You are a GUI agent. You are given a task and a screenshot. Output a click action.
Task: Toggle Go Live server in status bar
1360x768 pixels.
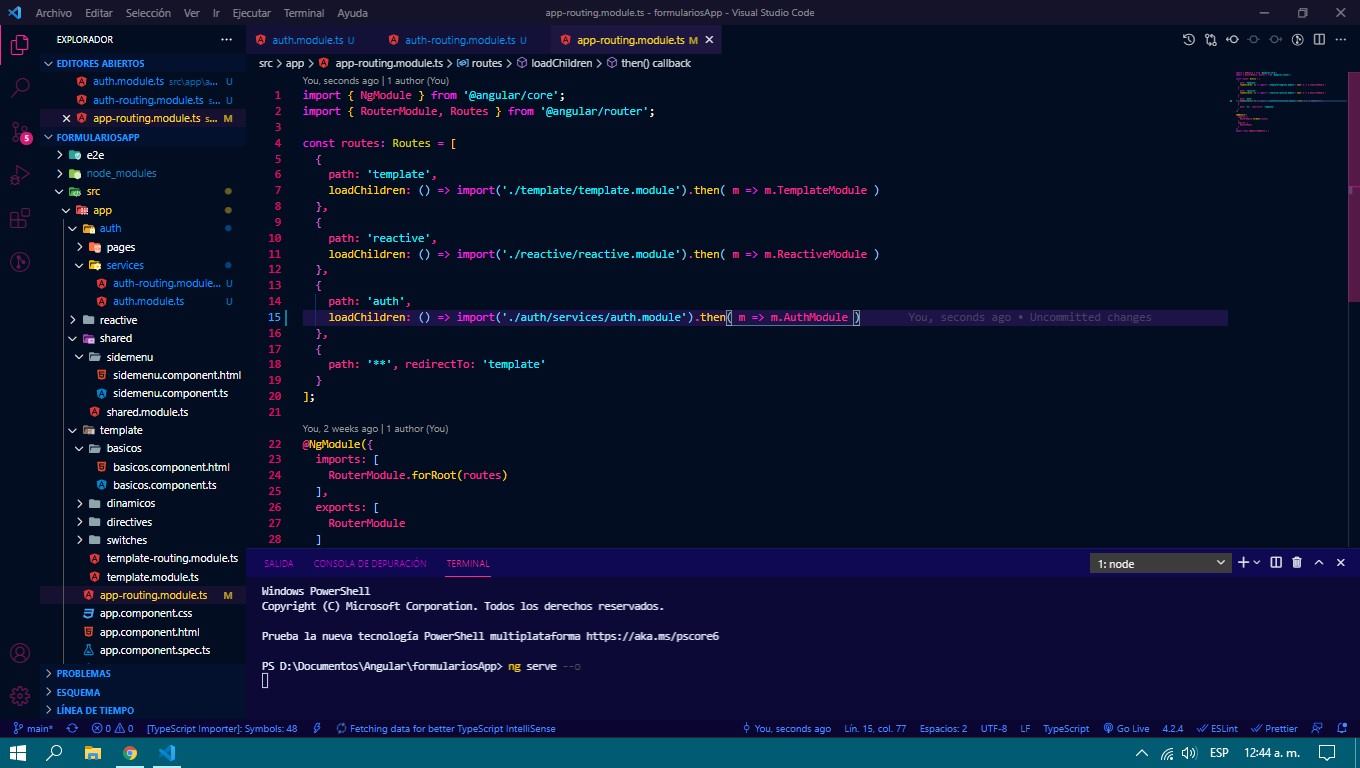tap(1126, 729)
